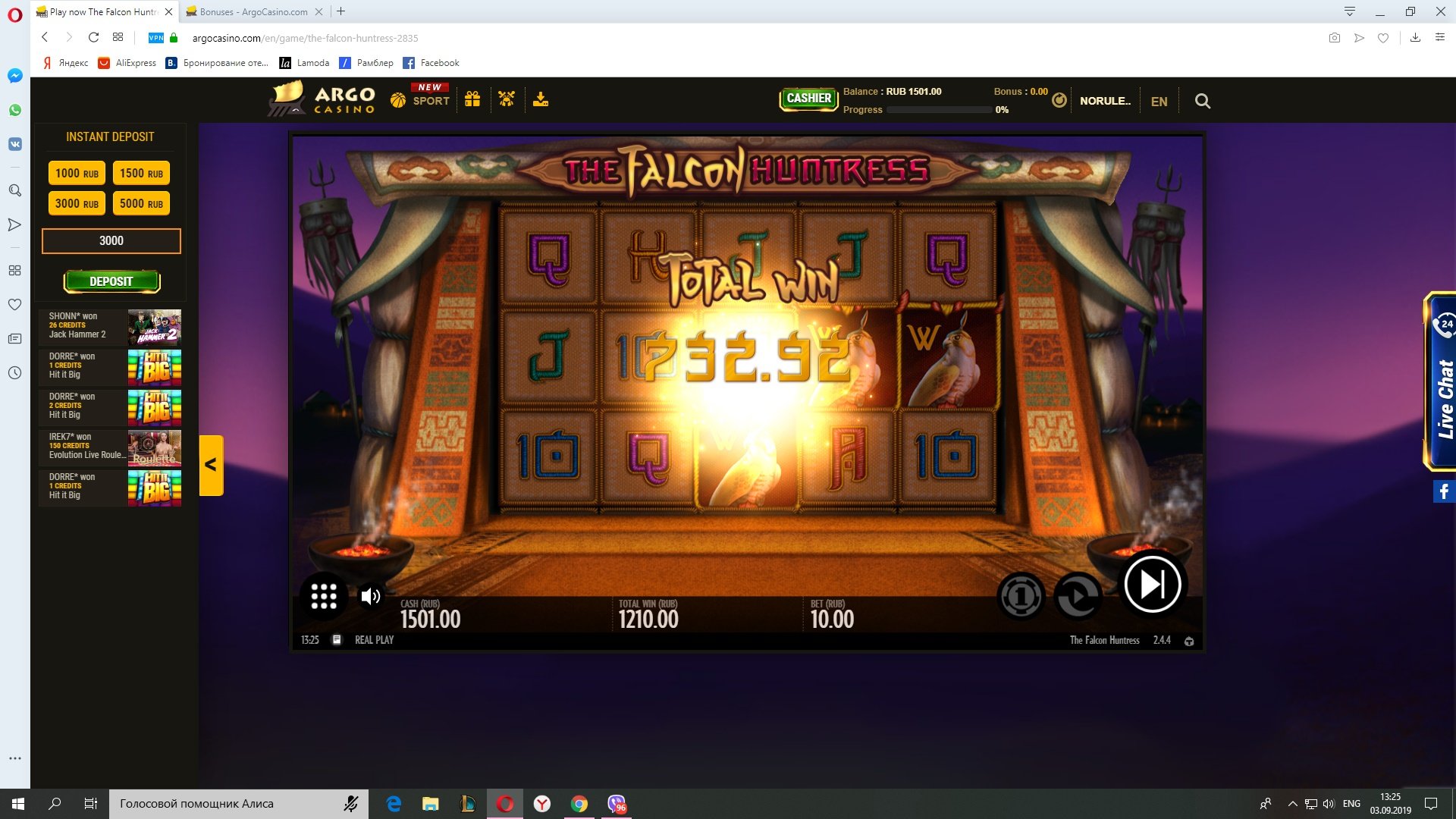Image resolution: width=1456 pixels, height=819 pixels.
Task: Click the deposit amount input field
Action: 111,241
